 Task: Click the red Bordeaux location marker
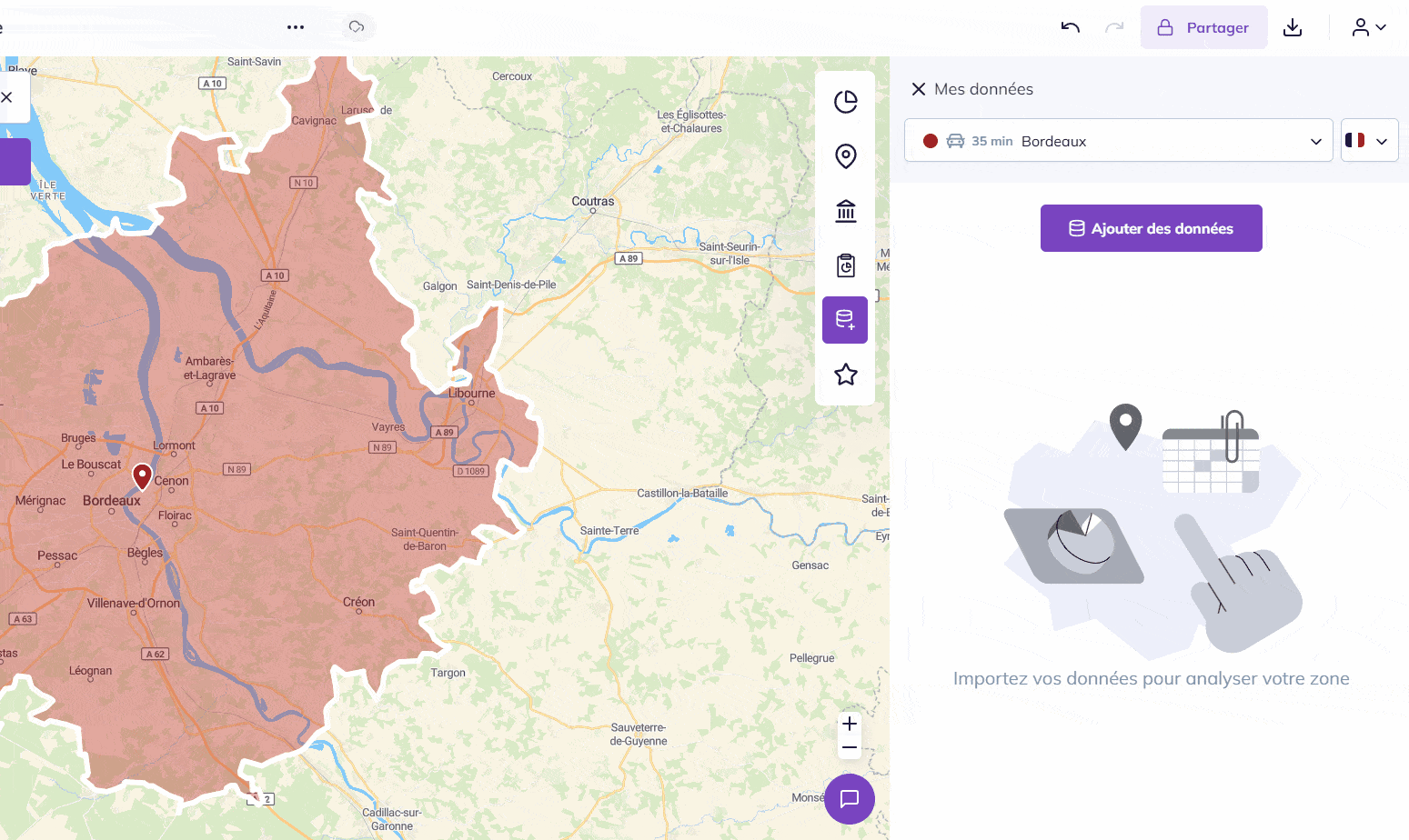click(142, 475)
